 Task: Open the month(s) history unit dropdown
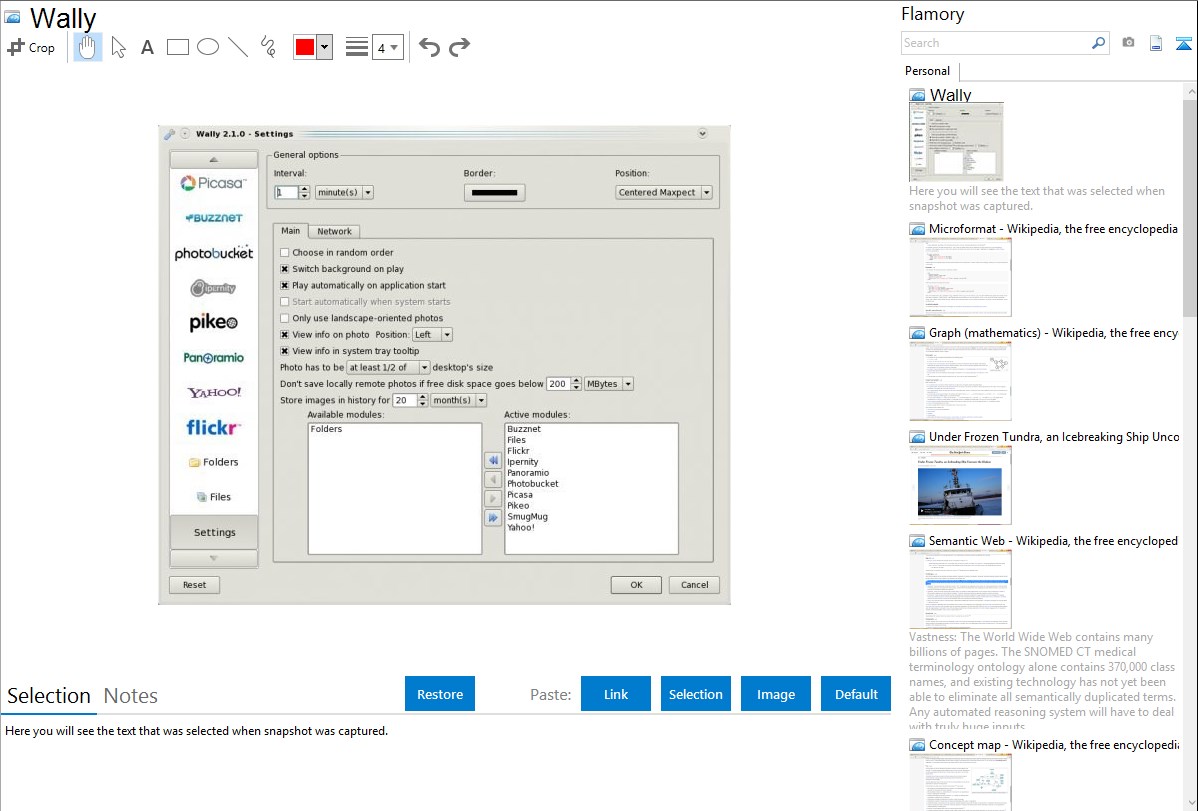coord(459,401)
